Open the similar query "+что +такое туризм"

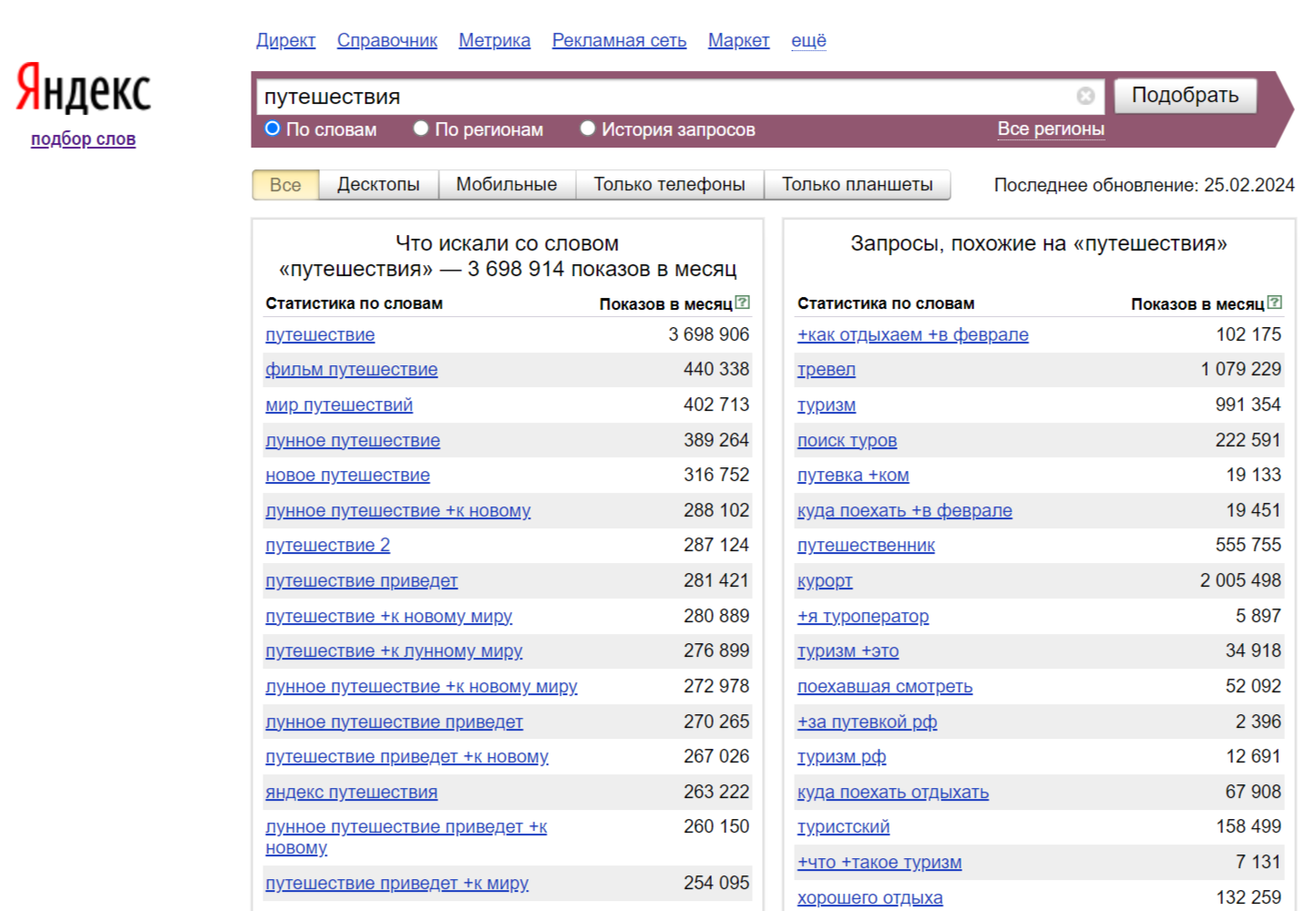pos(879,863)
